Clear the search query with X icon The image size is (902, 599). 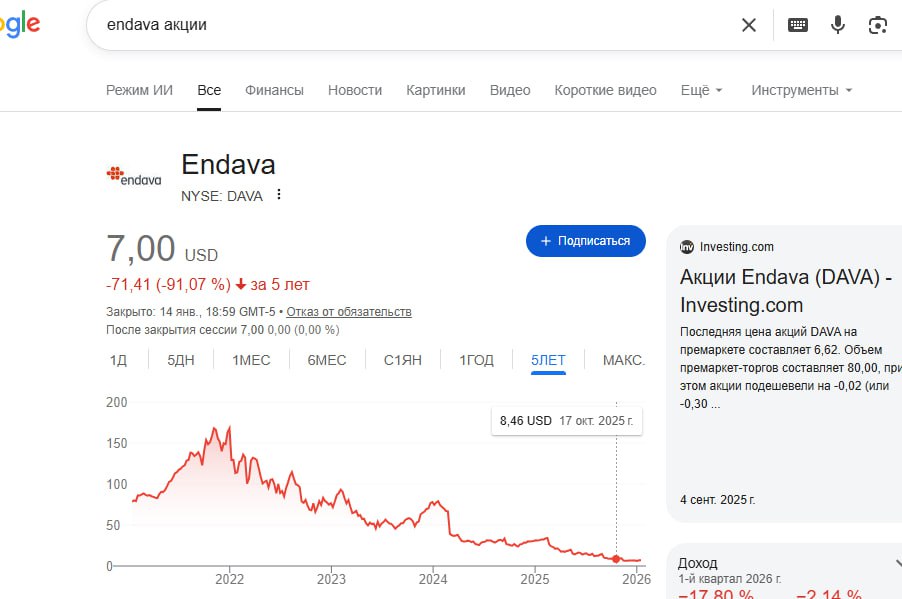tap(748, 25)
